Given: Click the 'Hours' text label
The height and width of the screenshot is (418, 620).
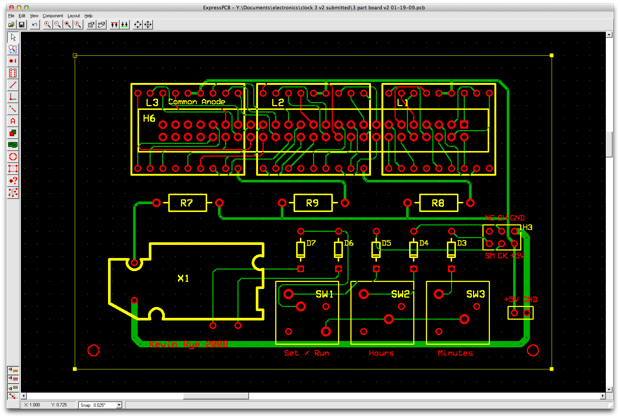Looking at the screenshot, I should click(381, 353).
